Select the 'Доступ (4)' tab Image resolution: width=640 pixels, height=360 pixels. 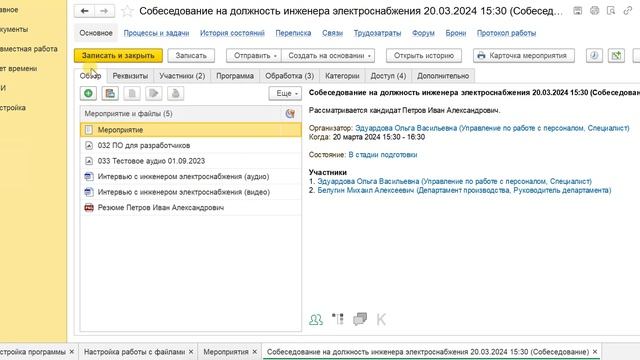[388, 76]
